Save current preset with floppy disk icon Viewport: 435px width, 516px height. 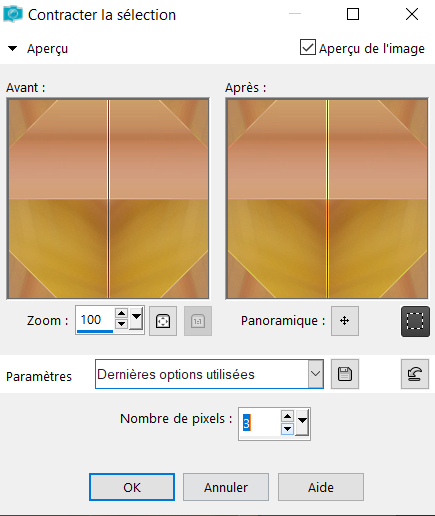[x=345, y=374]
